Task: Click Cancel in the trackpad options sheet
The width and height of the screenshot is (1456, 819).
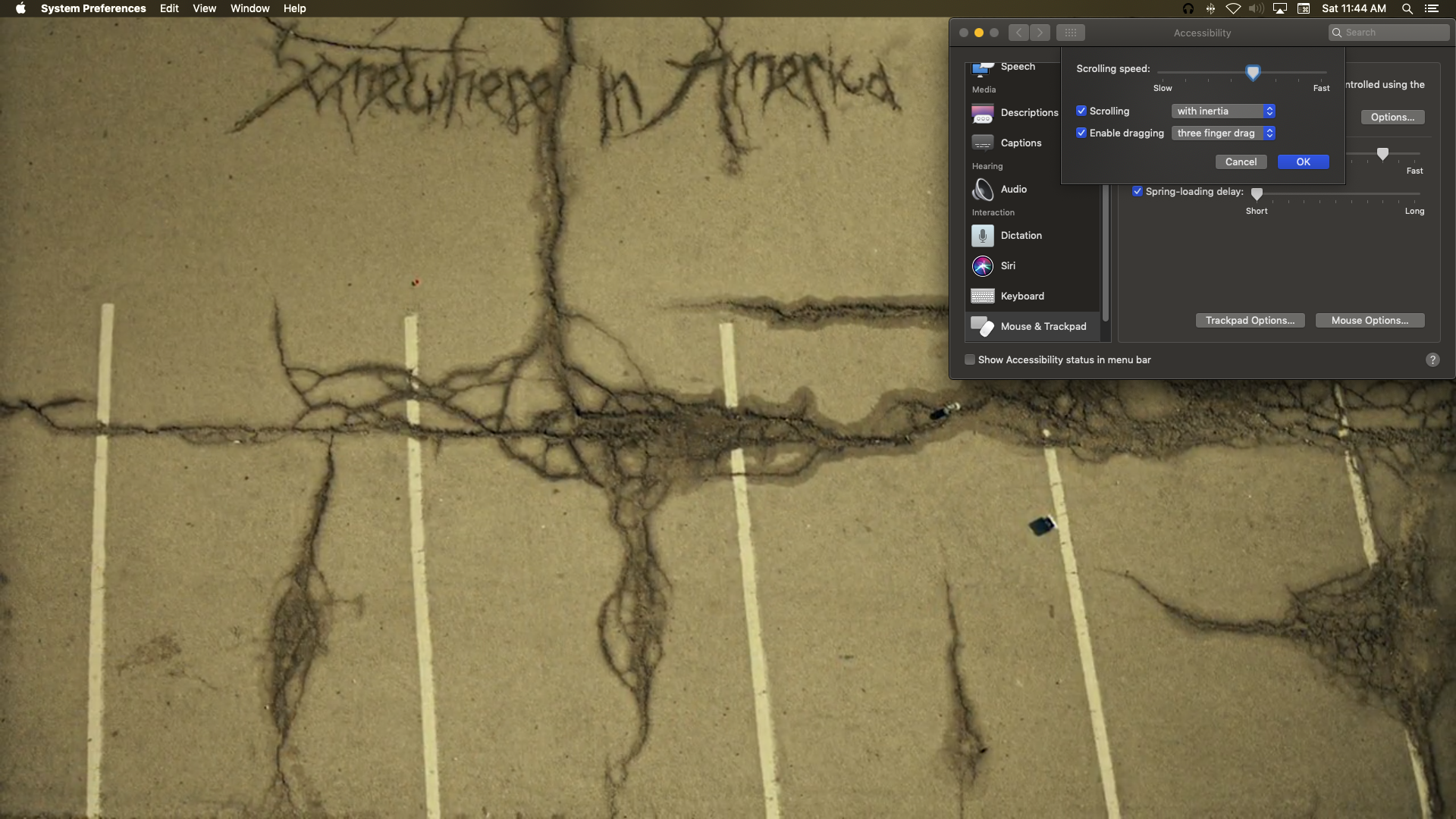Action: (1241, 162)
